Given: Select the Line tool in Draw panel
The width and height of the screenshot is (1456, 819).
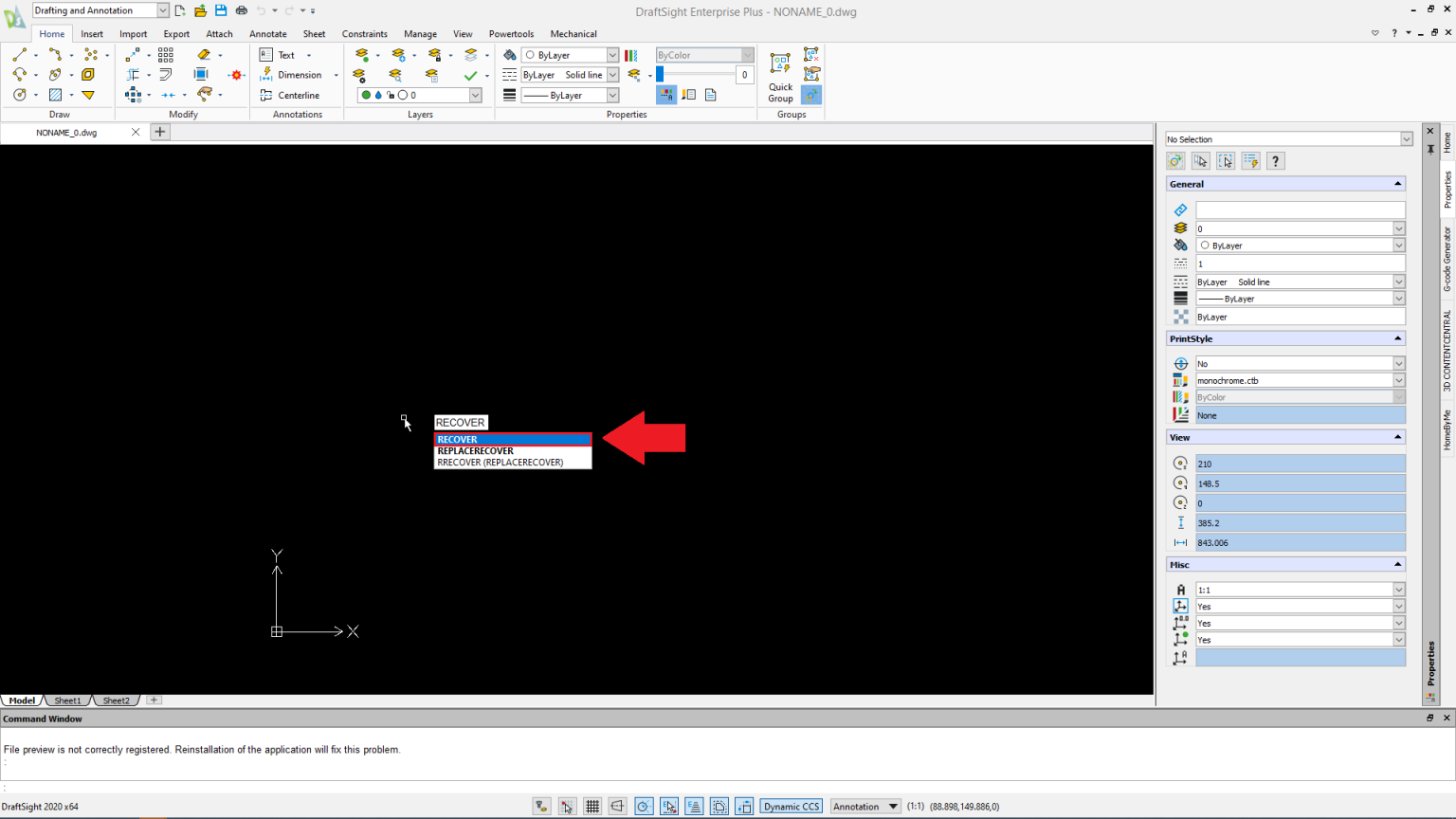Looking at the screenshot, I should click(19, 55).
